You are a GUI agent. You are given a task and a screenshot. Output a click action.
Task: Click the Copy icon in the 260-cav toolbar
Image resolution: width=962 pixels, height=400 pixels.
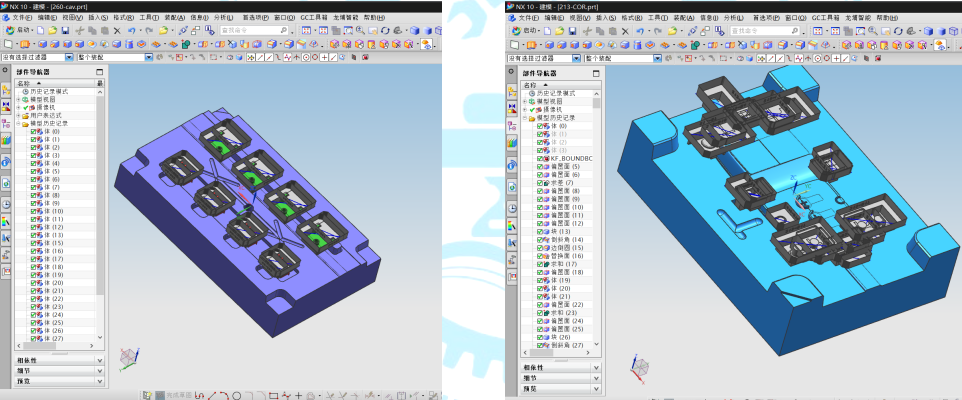90,31
